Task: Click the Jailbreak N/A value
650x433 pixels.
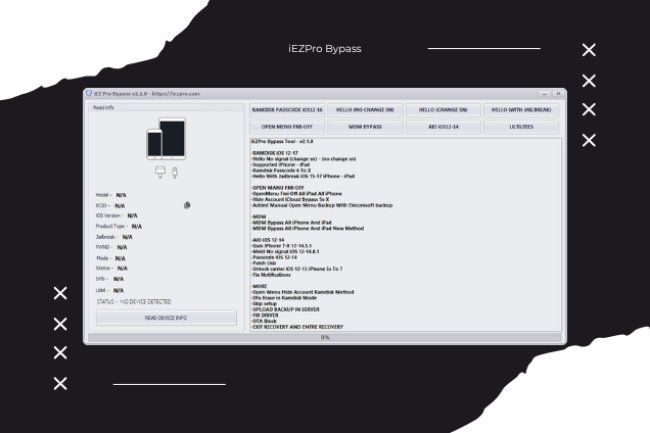Action: coord(127,237)
